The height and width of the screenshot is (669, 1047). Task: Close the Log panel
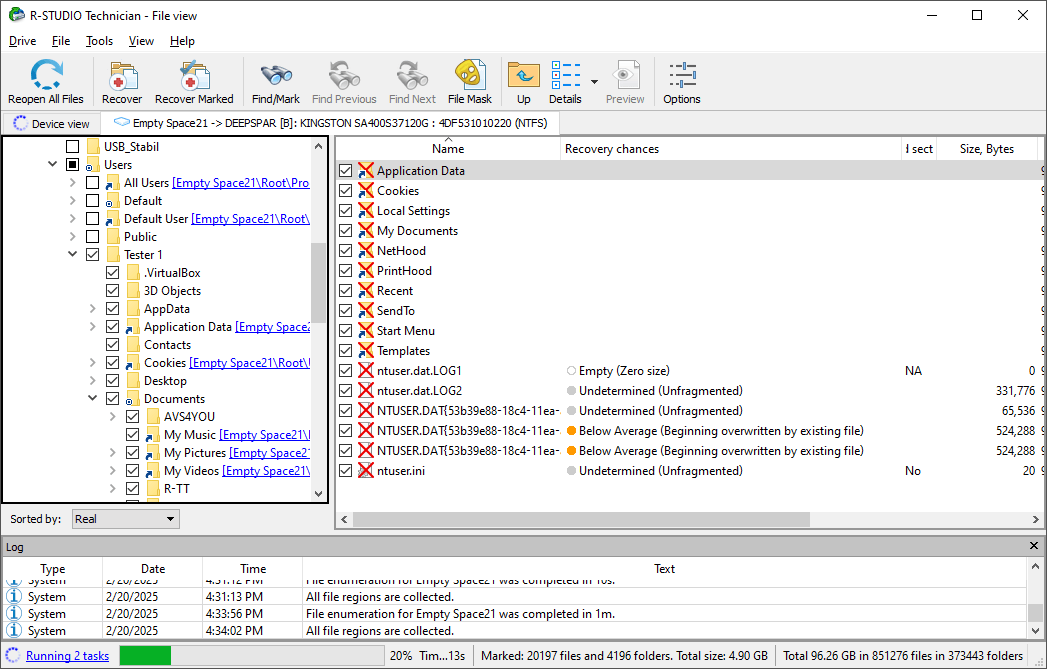1034,546
